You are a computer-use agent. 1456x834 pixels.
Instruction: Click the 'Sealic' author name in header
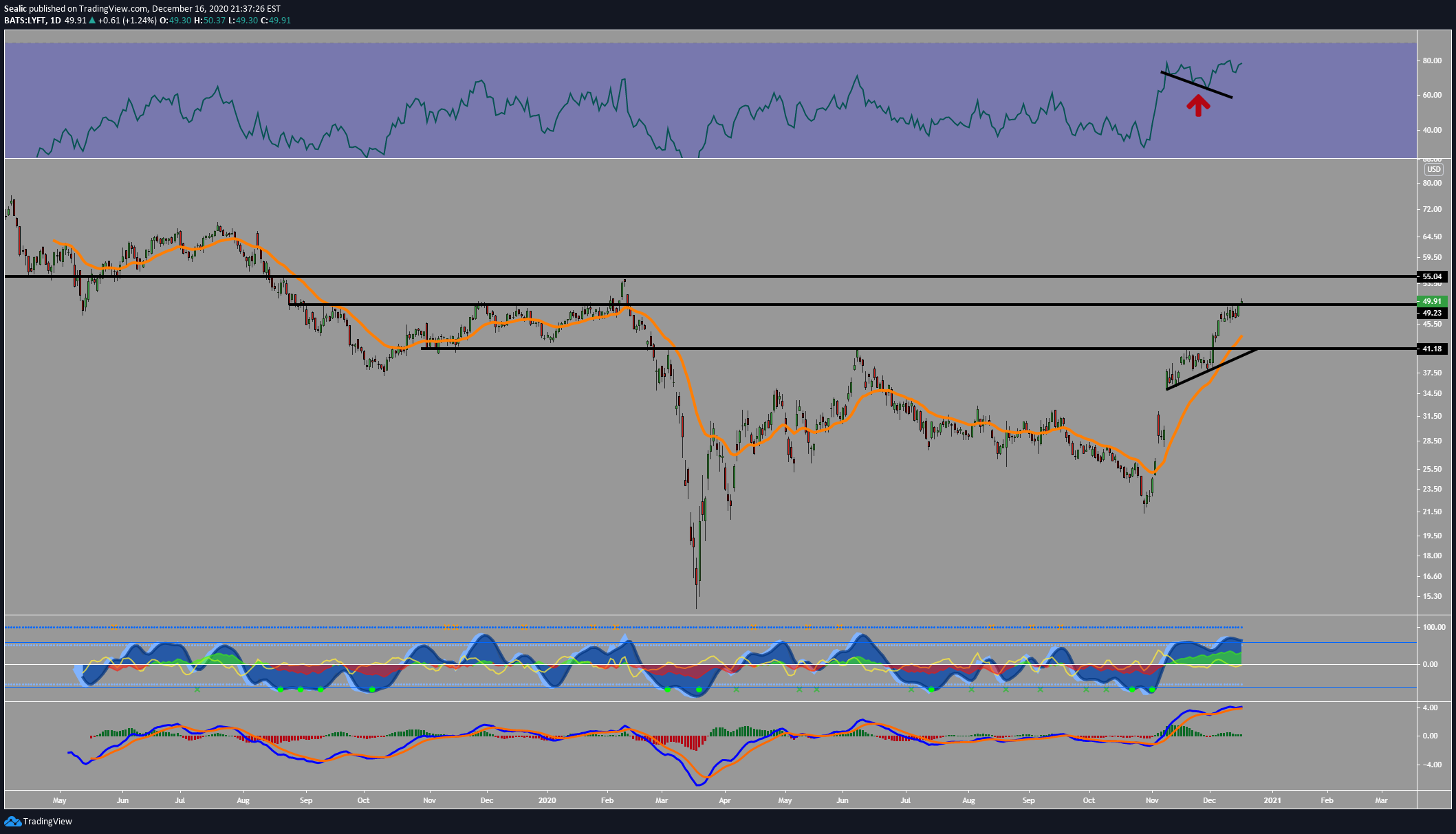pos(16,9)
